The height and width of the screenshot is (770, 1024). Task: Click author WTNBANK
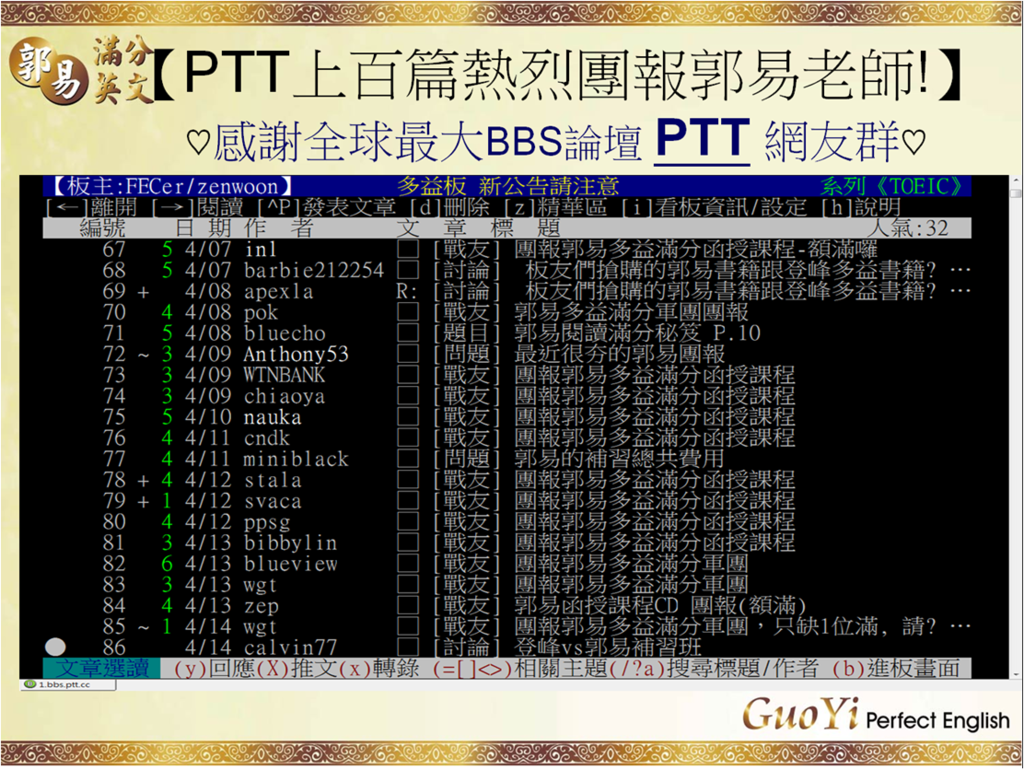pyautogui.click(x=284, y=375)
